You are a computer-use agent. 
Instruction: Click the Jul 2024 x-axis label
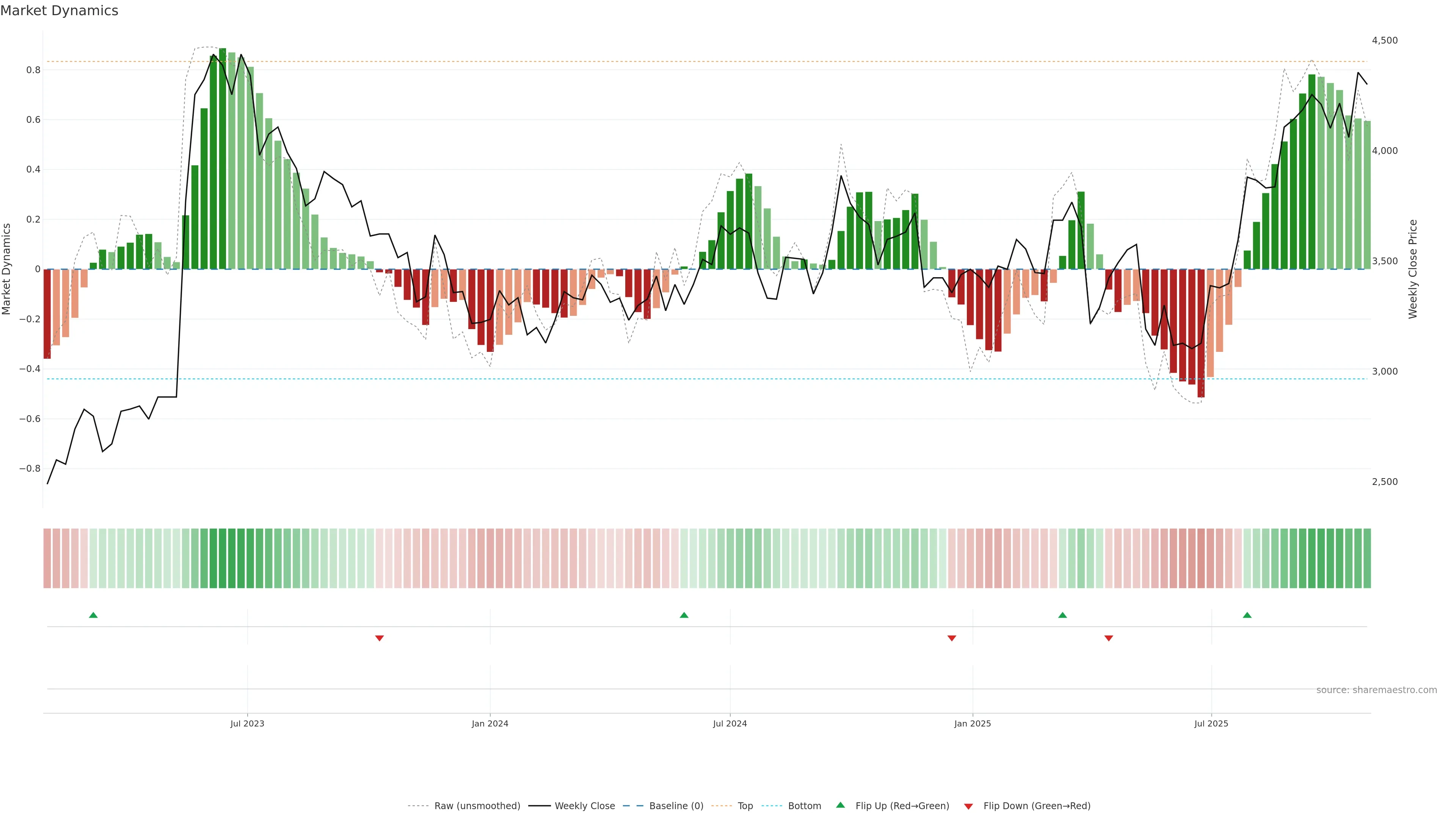click(730, 723)
